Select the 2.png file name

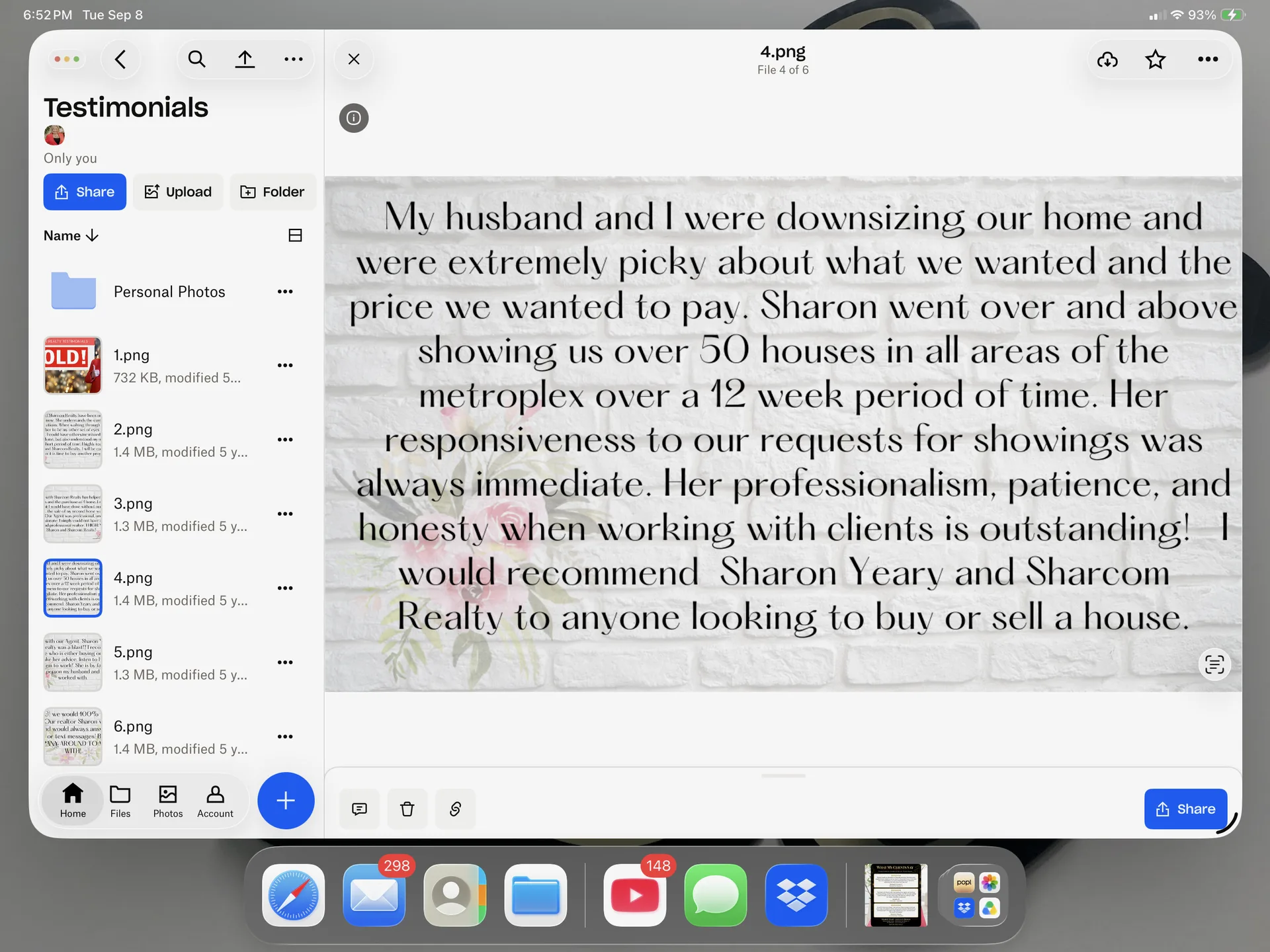coord(133,429)
